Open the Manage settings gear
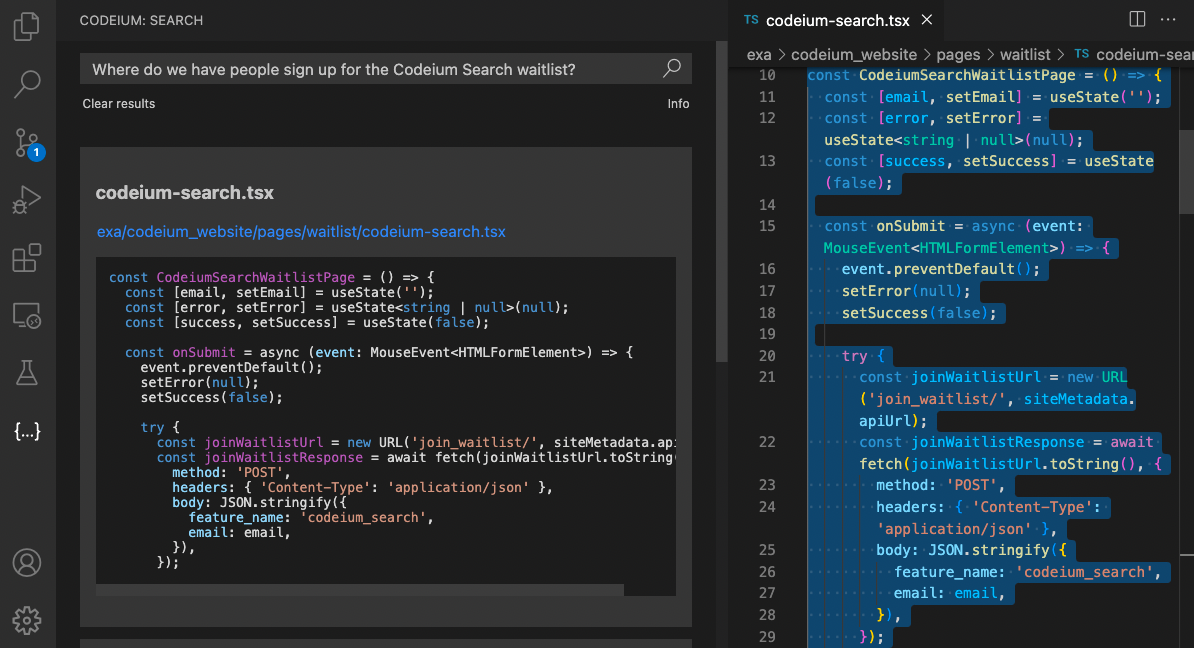 (x=27, y=620)
